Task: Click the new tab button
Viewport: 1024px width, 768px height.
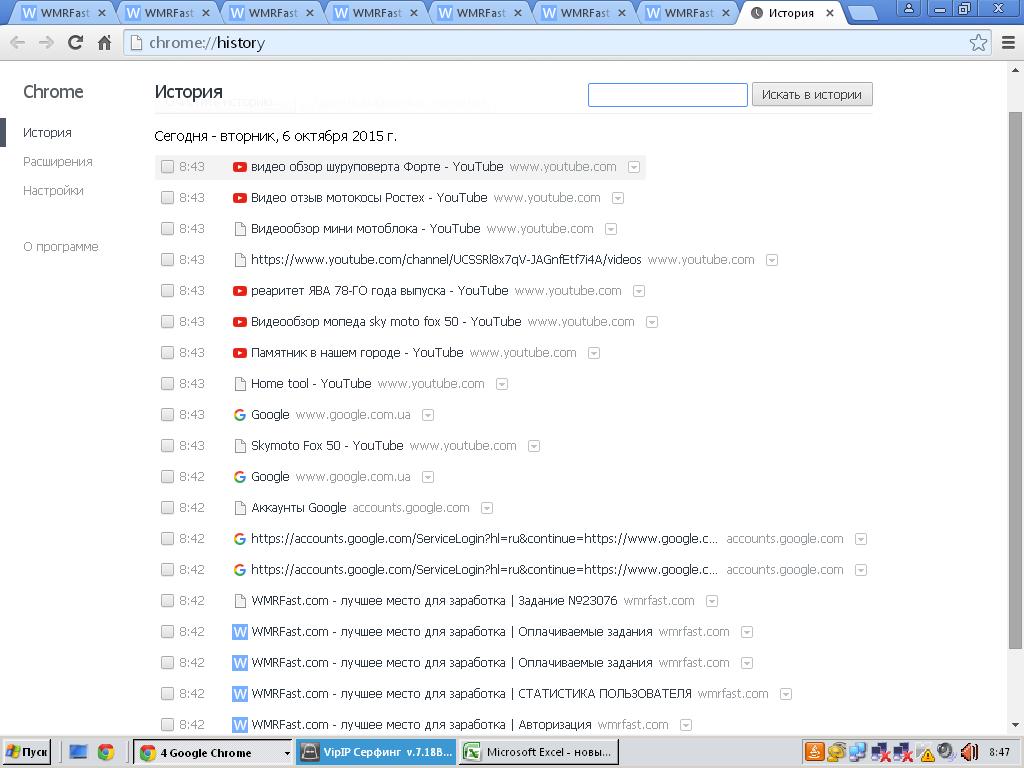Action: coord(861,12)
